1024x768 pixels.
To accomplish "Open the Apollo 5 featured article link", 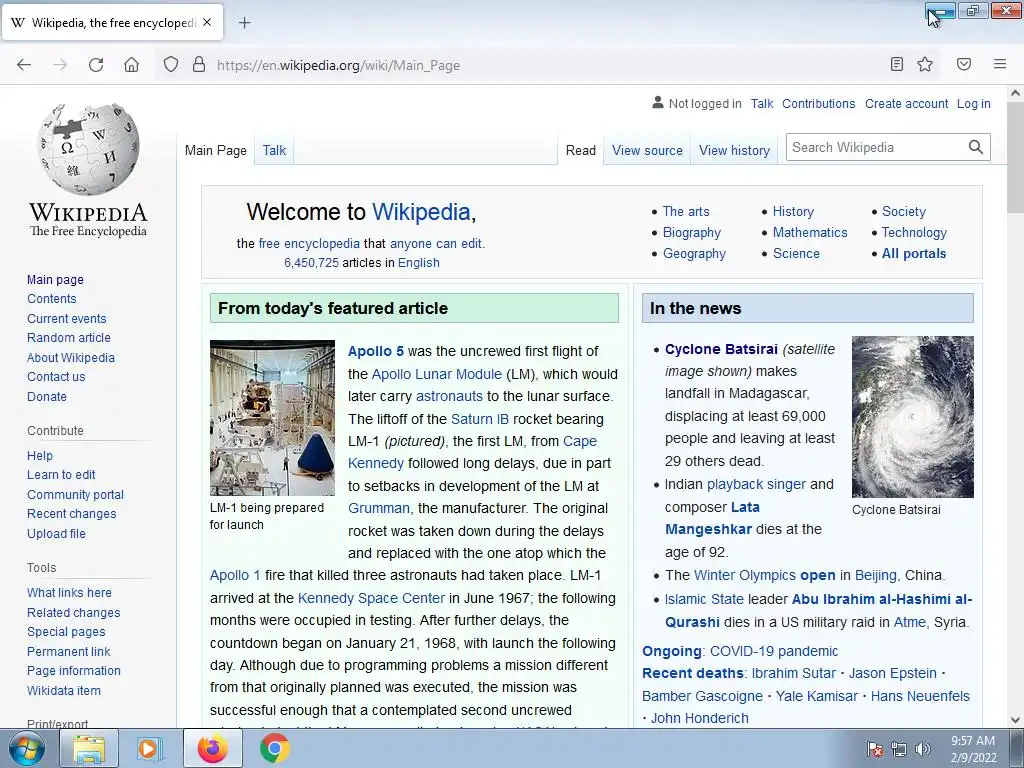I will point(376,351).
